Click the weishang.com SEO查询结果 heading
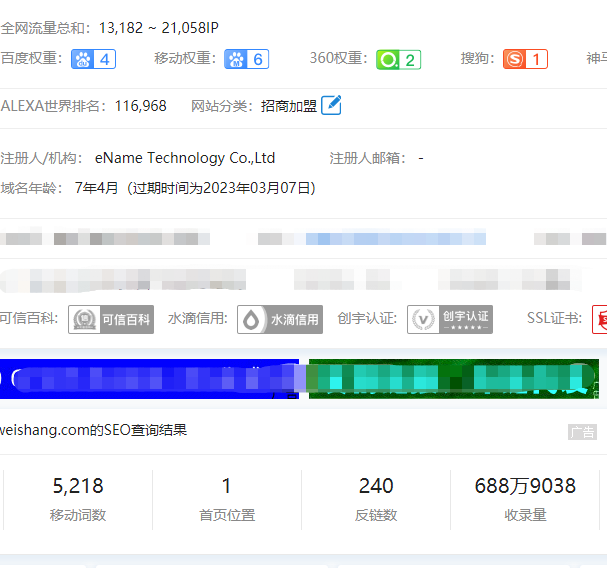The height and width of the screenshot is (568, 607). 93,430
